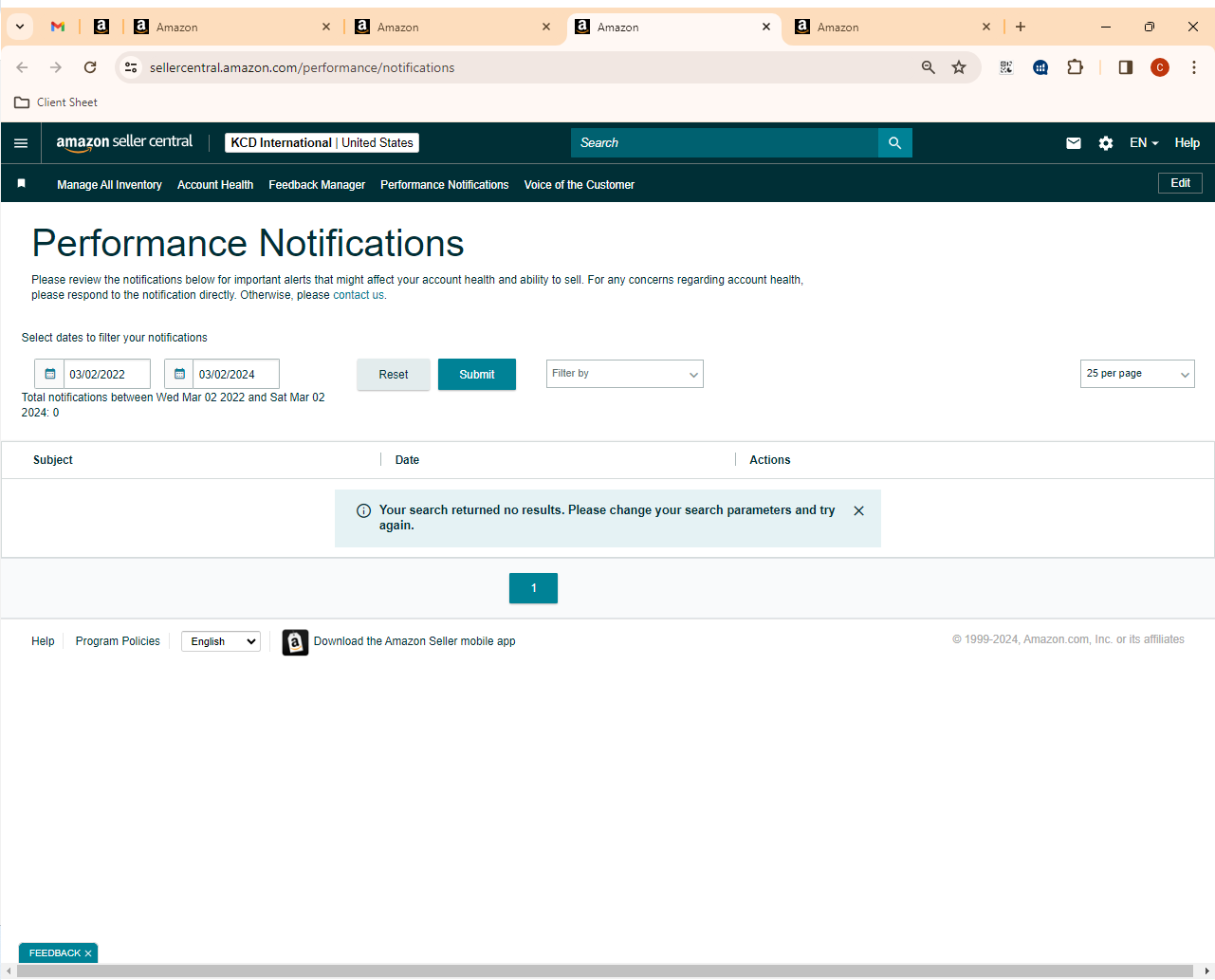The width and height of the screenshot is (1215, 980).
Task: Open the 25 per page dropdown
Action: point(1137,374)
